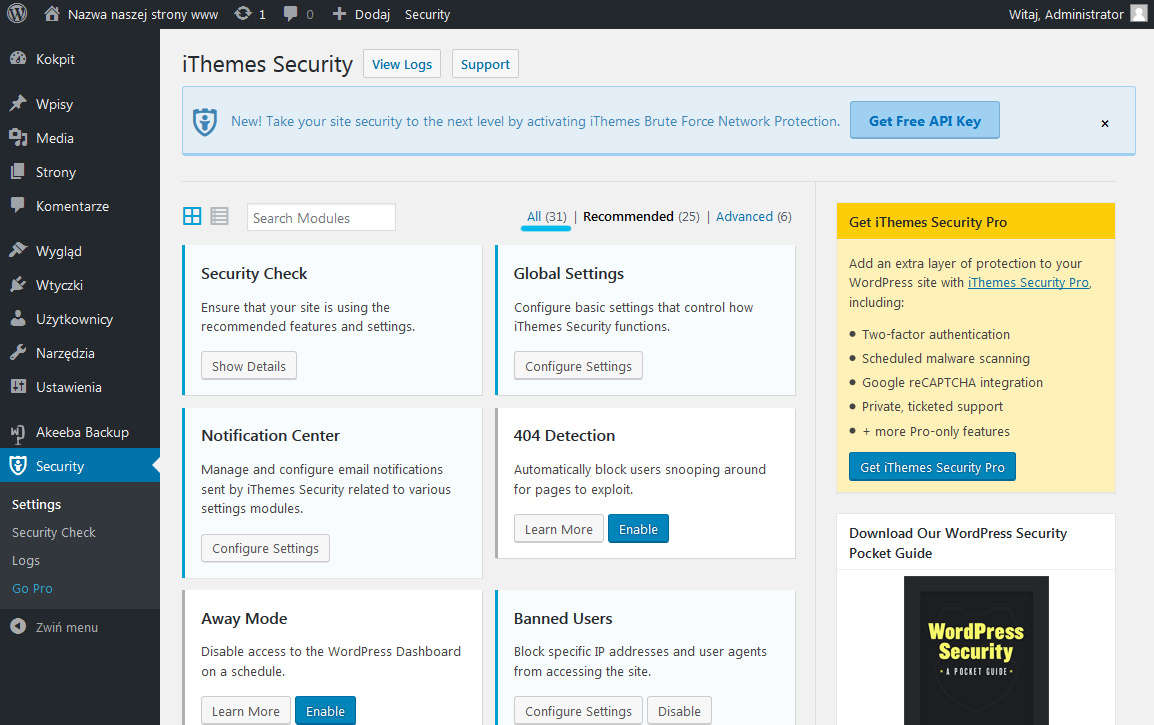Disable the Banned Users module
Screen dimensions: 1154x725
point(679,711)
